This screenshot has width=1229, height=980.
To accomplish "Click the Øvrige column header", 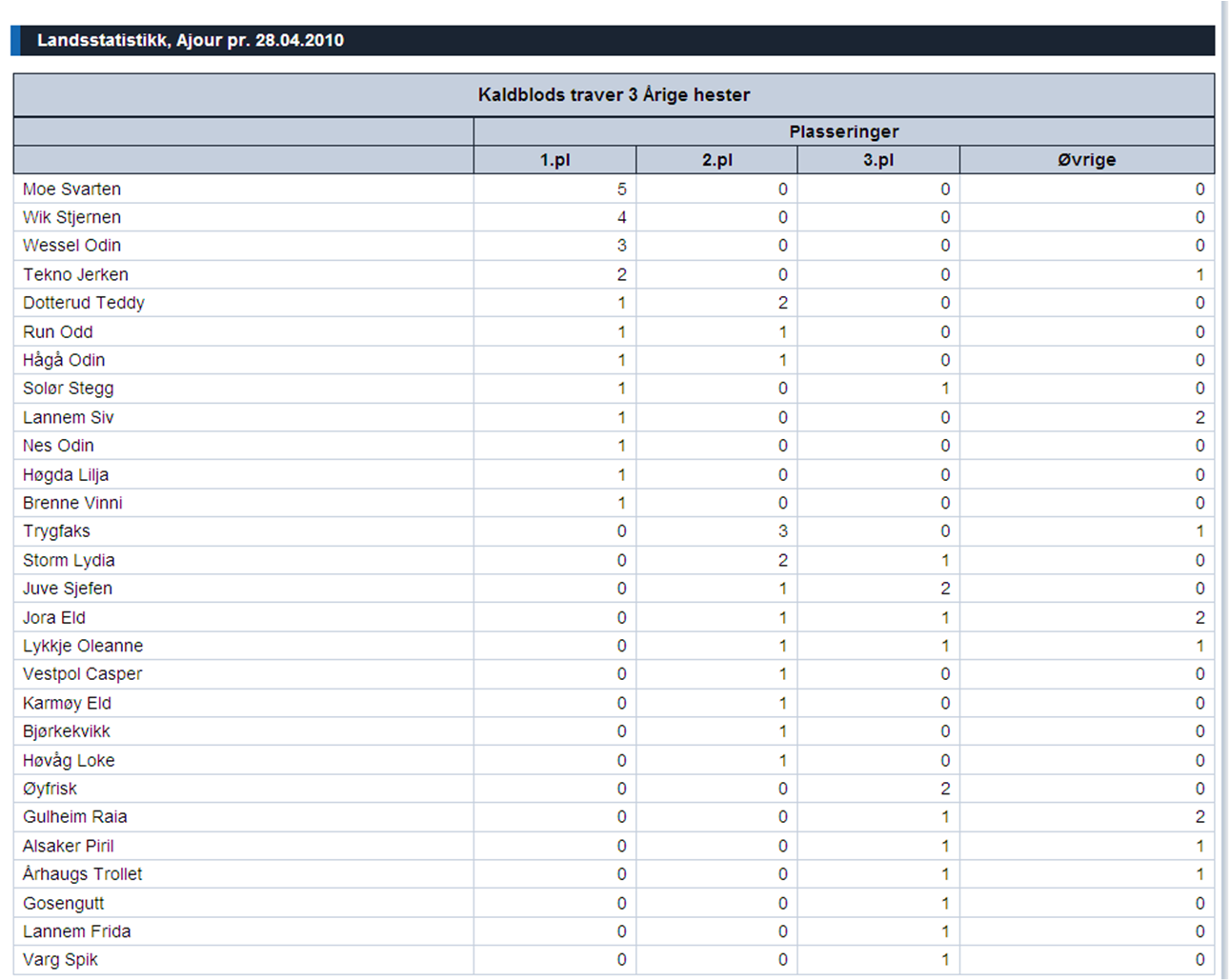I will tap(1086, 160).
